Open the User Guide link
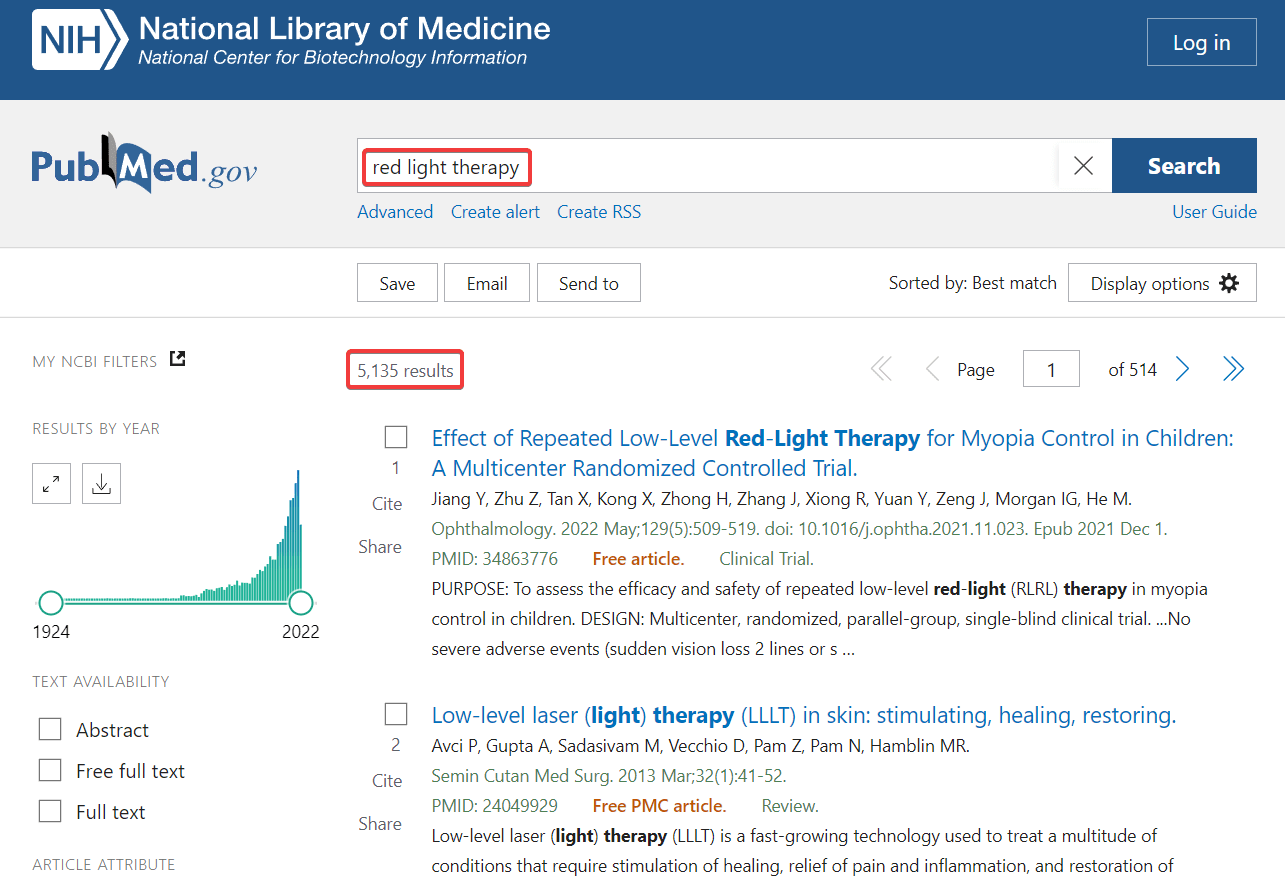This screenshot has width=1285, height=887. (1214, 212)
